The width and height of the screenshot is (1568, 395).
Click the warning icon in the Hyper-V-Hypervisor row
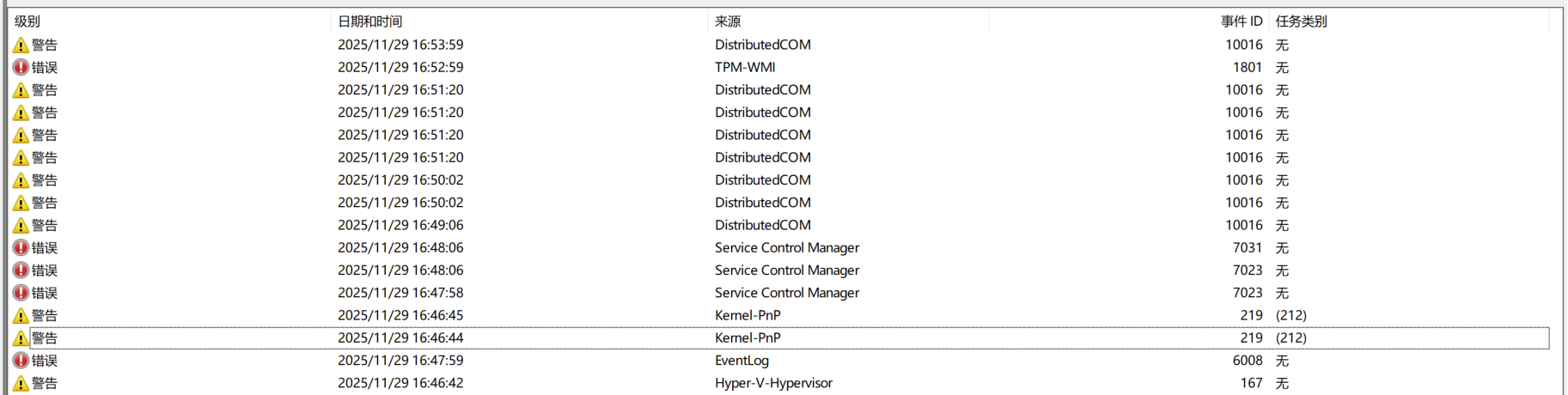coord(21,383)
